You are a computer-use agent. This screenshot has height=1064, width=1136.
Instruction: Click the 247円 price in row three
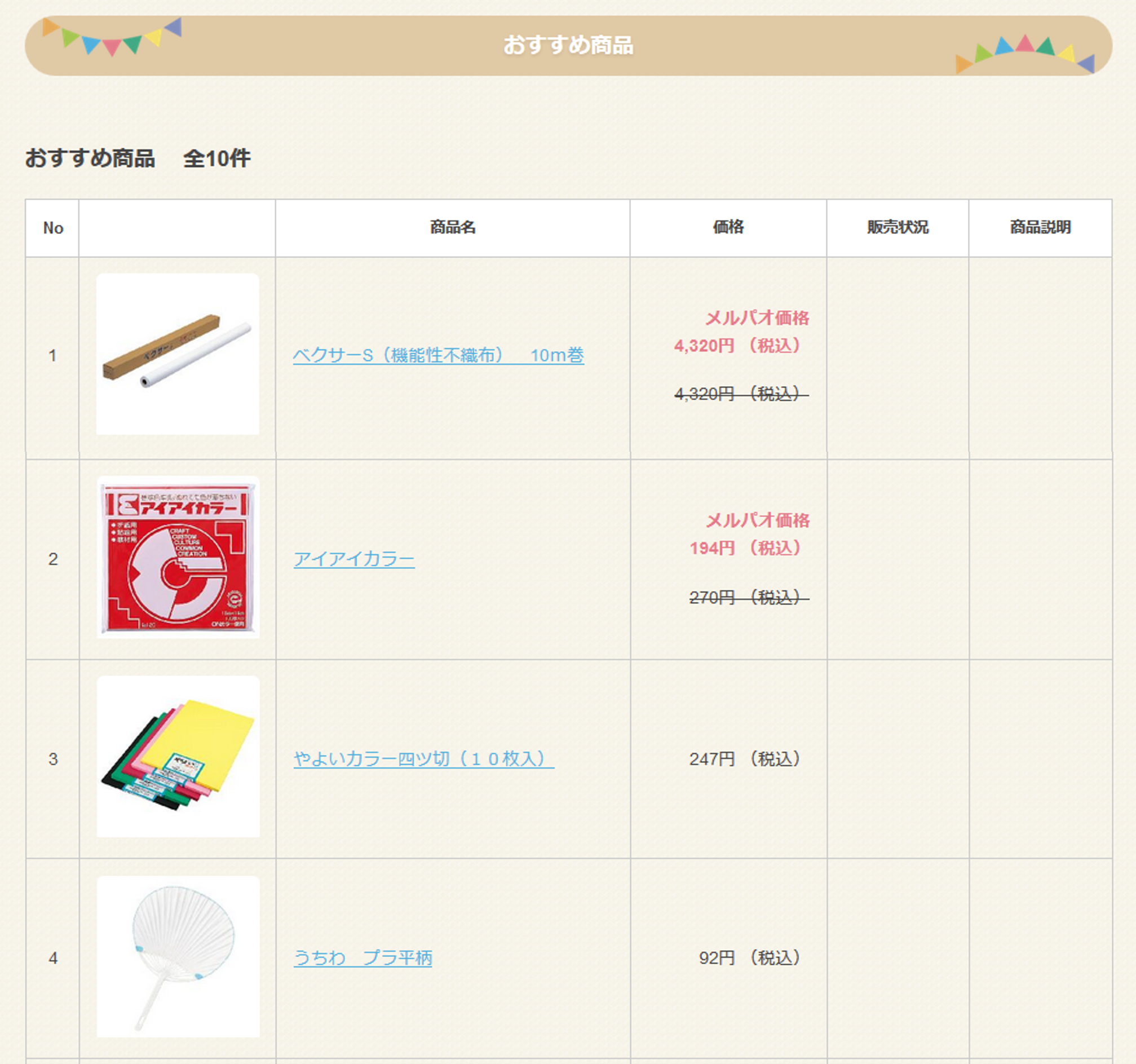click(x=745, y=759)
